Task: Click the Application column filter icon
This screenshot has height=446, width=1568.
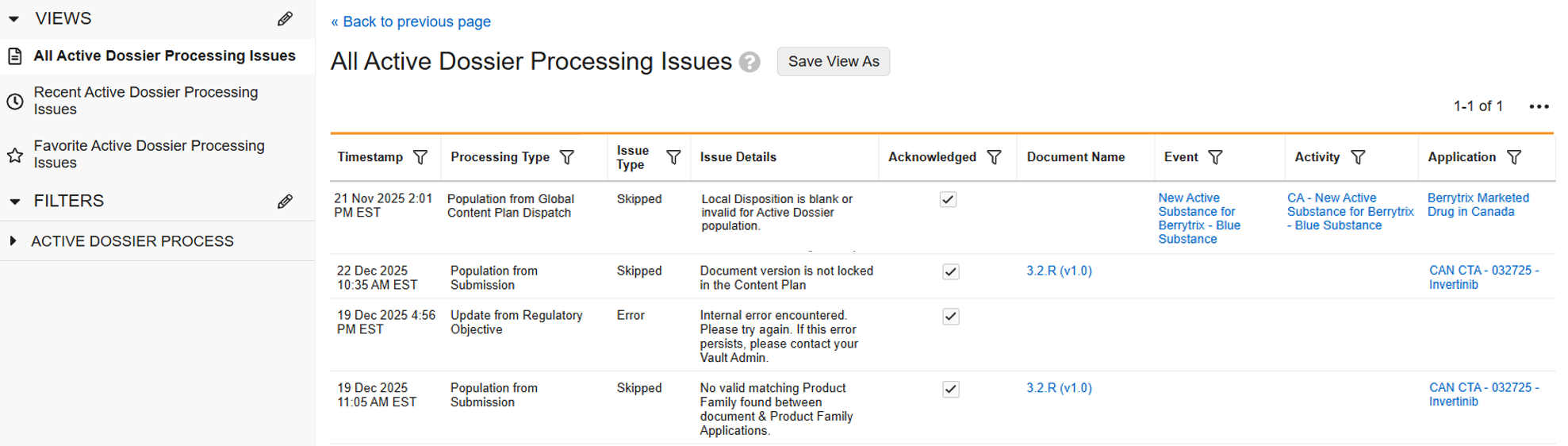Action: pos(1514,157)
